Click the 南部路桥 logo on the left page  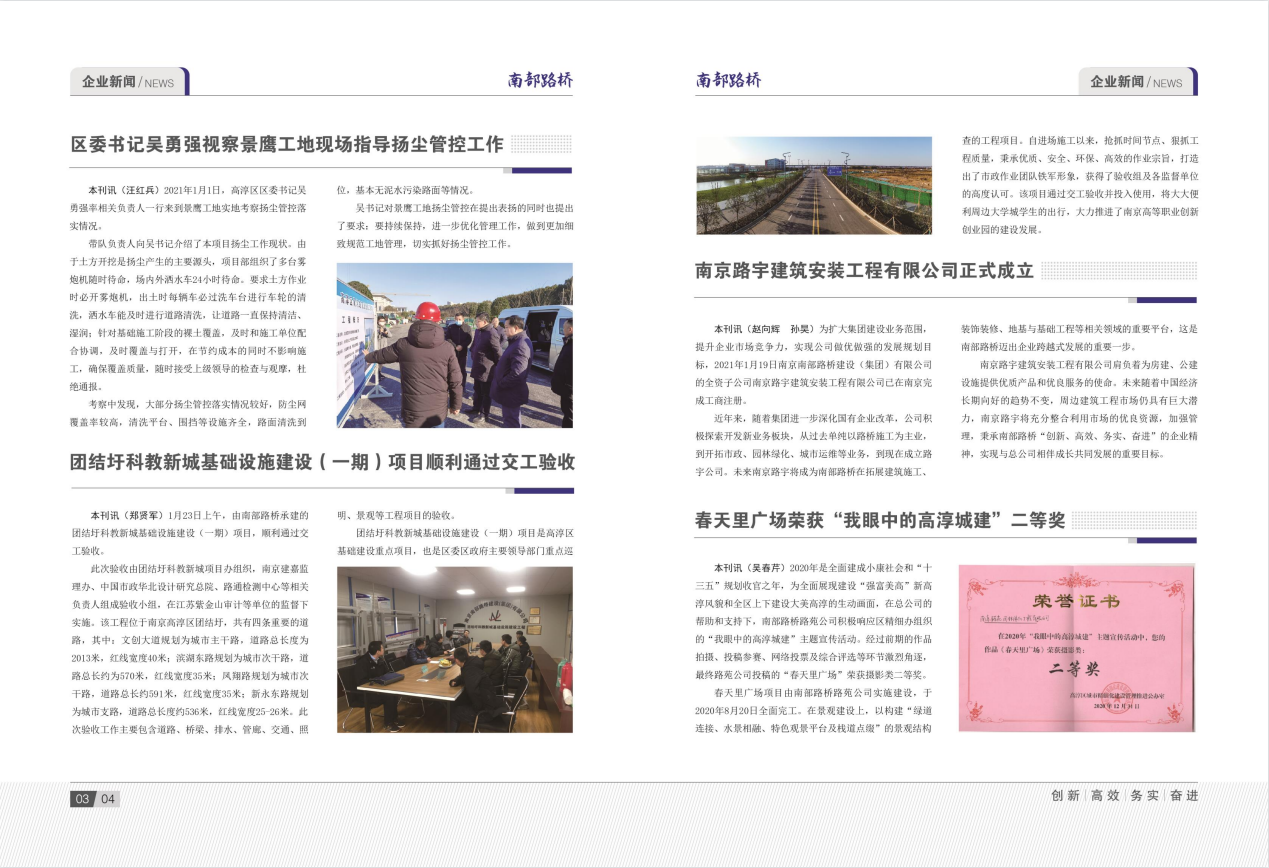click(x=540, y=81)
